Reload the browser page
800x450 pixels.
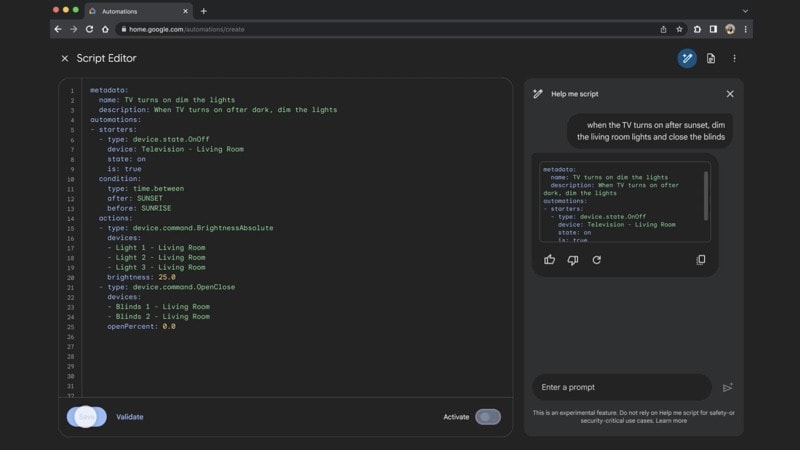pyautogui.click(x=89, y=29)
